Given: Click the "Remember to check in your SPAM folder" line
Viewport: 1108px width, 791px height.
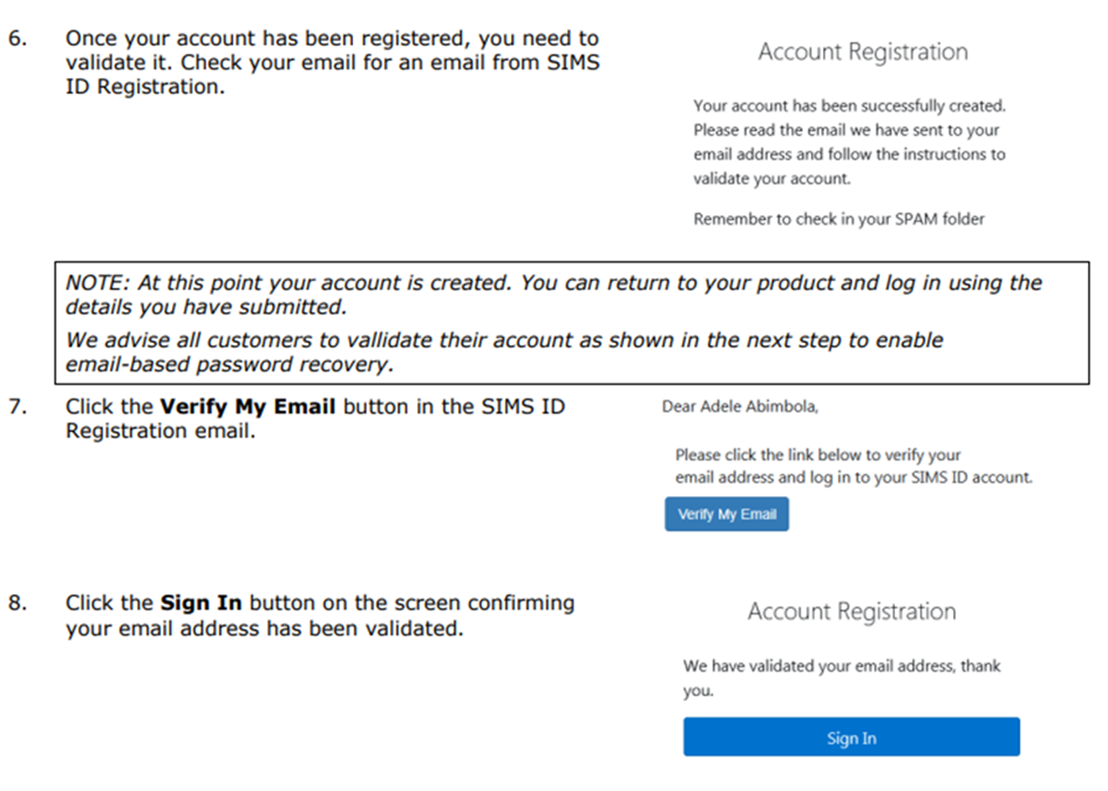Looking at the screenshot, I should pyautogui.click(x=838, y=219).
